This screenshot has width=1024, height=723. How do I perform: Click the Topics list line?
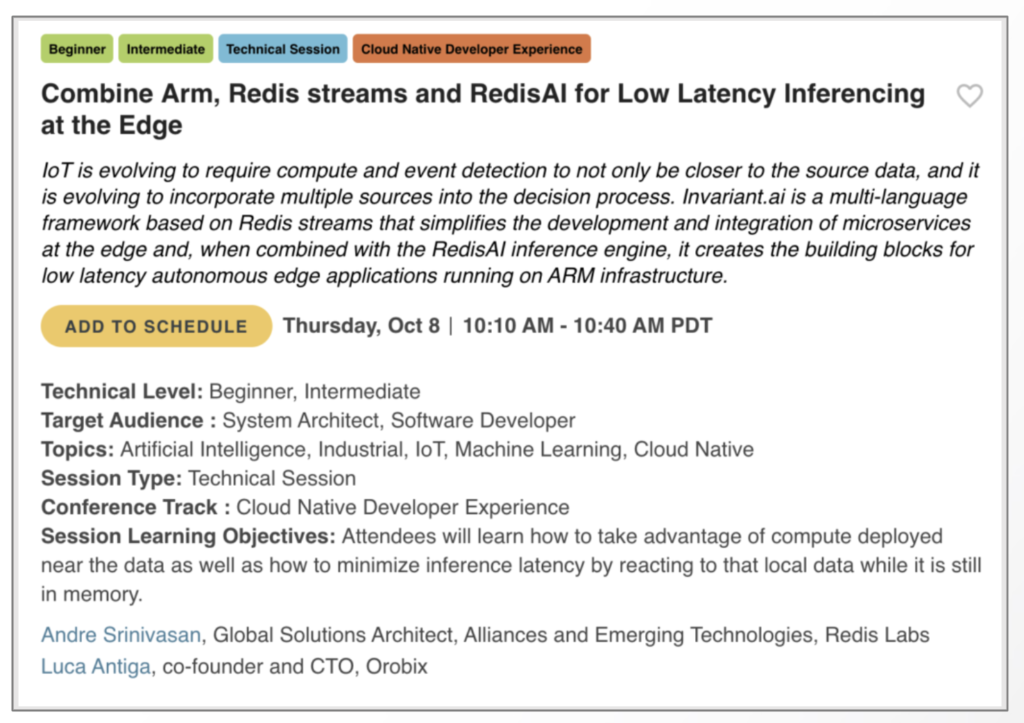pos(397,450)
